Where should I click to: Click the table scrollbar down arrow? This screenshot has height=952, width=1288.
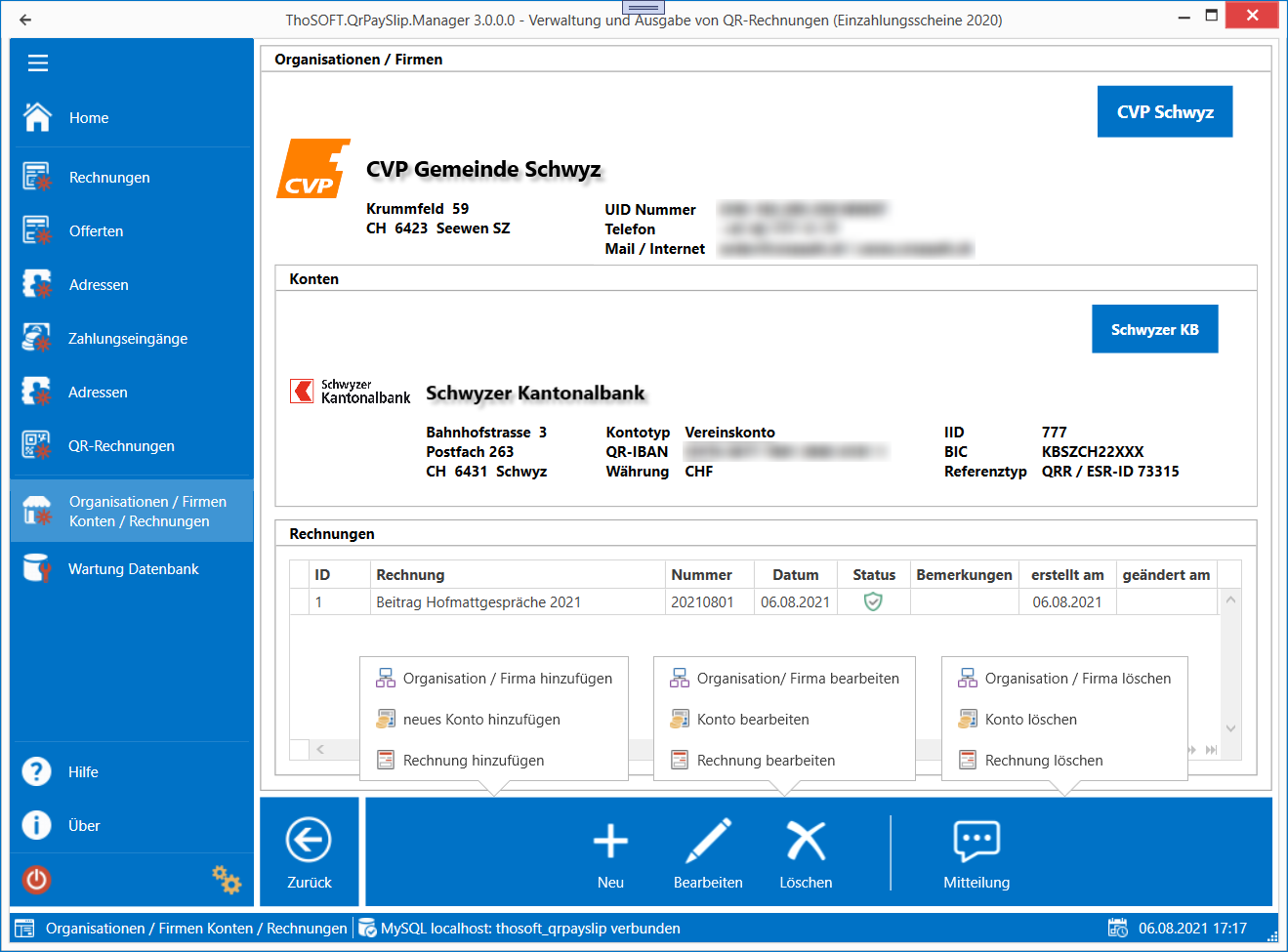pos(1230,728)
